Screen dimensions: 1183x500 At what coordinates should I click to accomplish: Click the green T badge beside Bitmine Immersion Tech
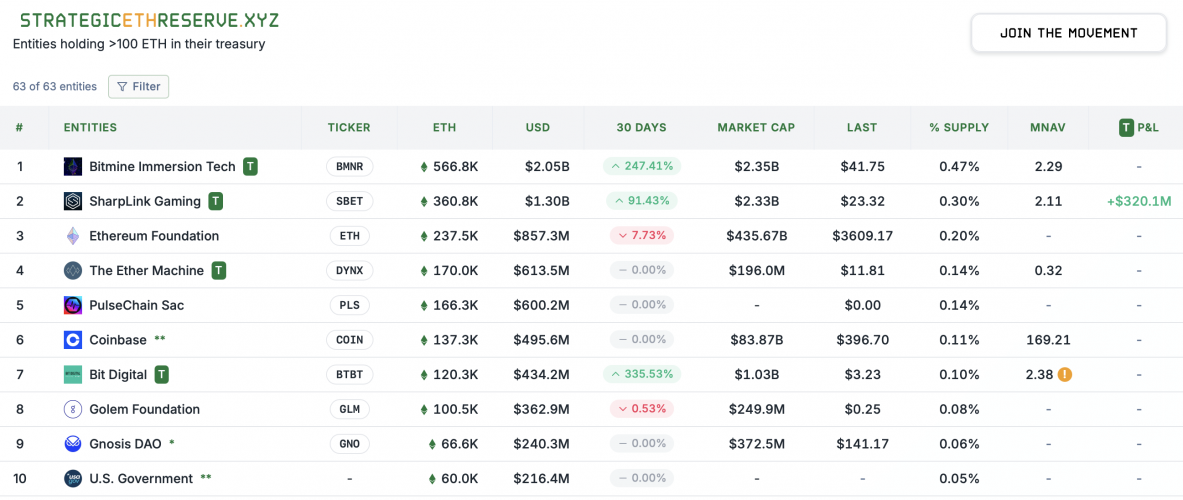tap(250, 167)
